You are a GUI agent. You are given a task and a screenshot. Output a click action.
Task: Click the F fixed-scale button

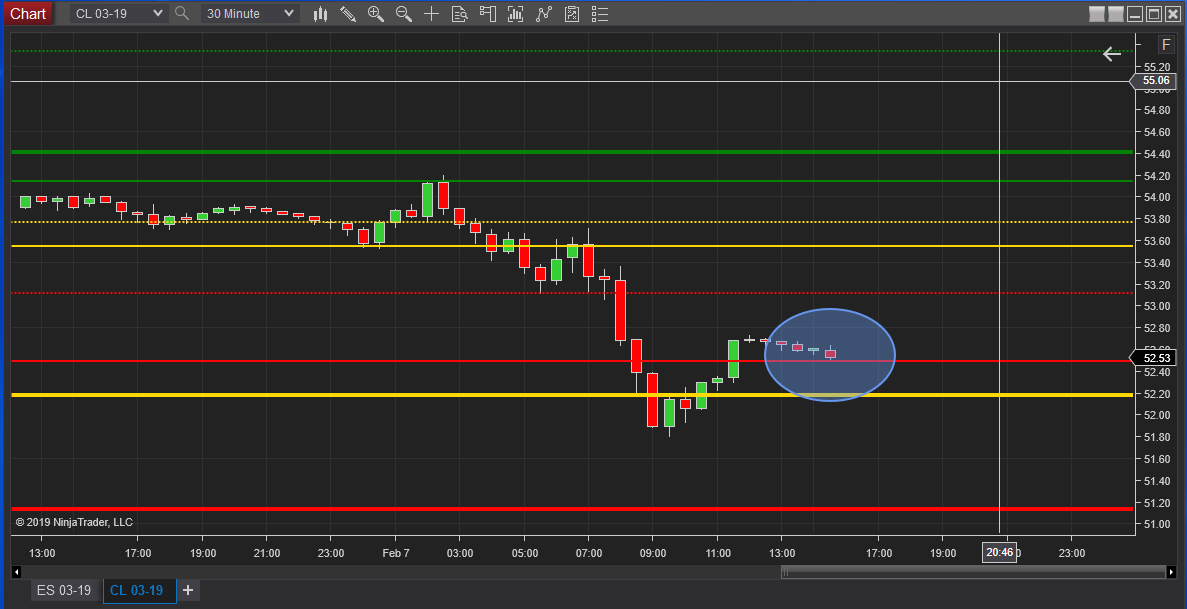tap(1166, 45)
